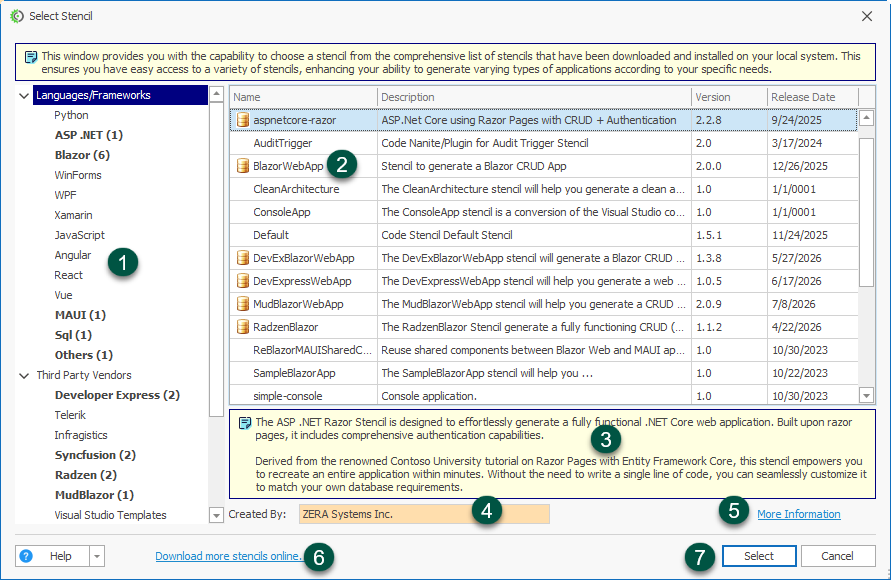Select the Xamarin category
891x580 pixels.
coord(73,215)
